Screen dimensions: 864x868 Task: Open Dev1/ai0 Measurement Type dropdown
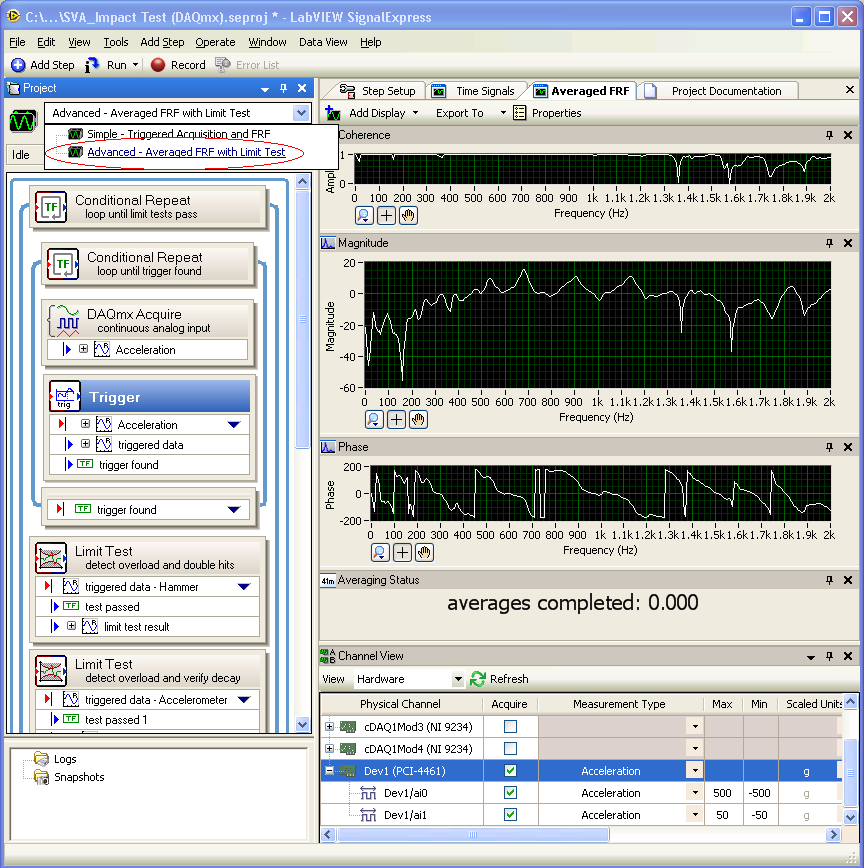tap(695, 793)
